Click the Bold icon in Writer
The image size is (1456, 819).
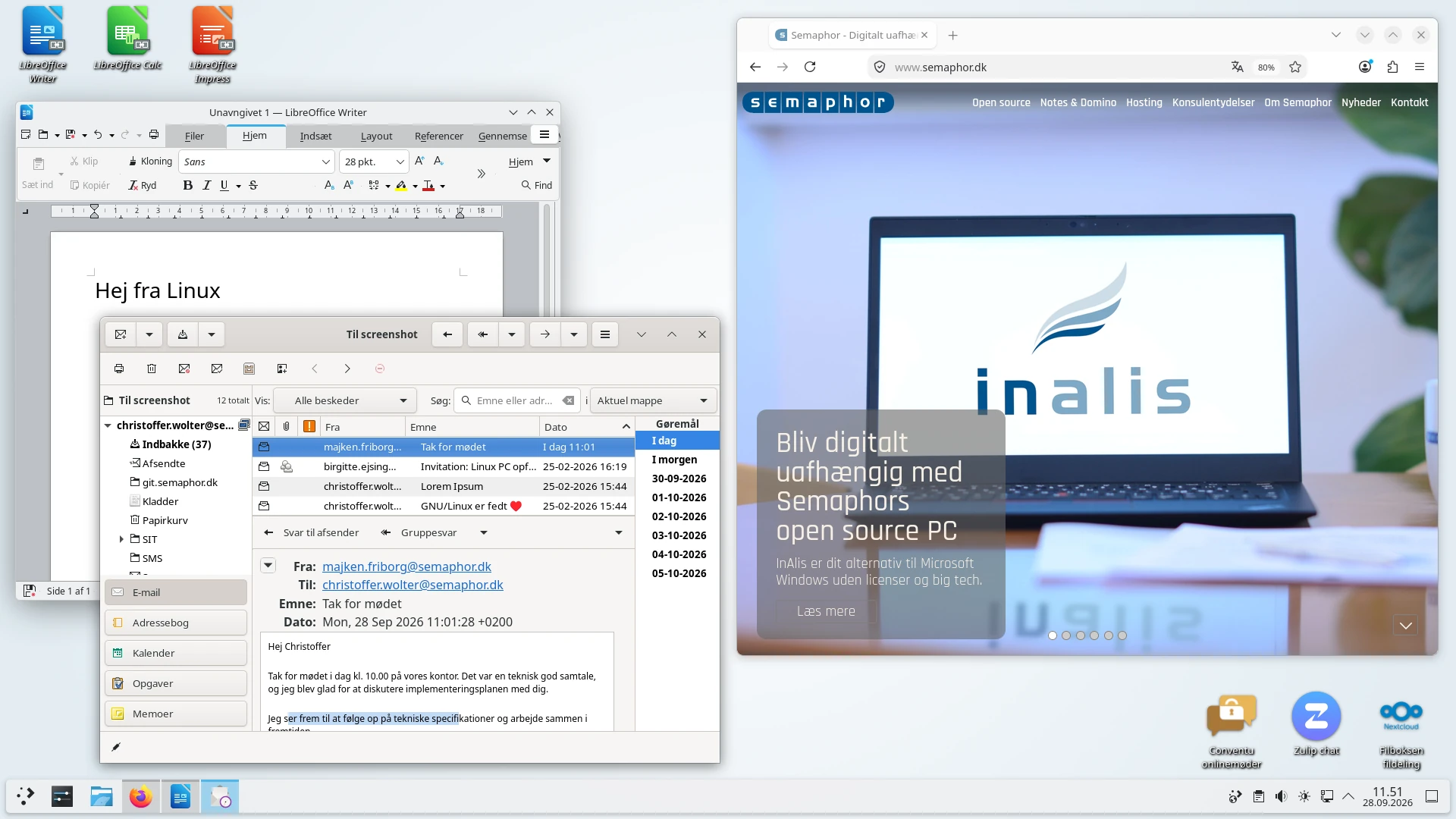(x=188, y=185)
